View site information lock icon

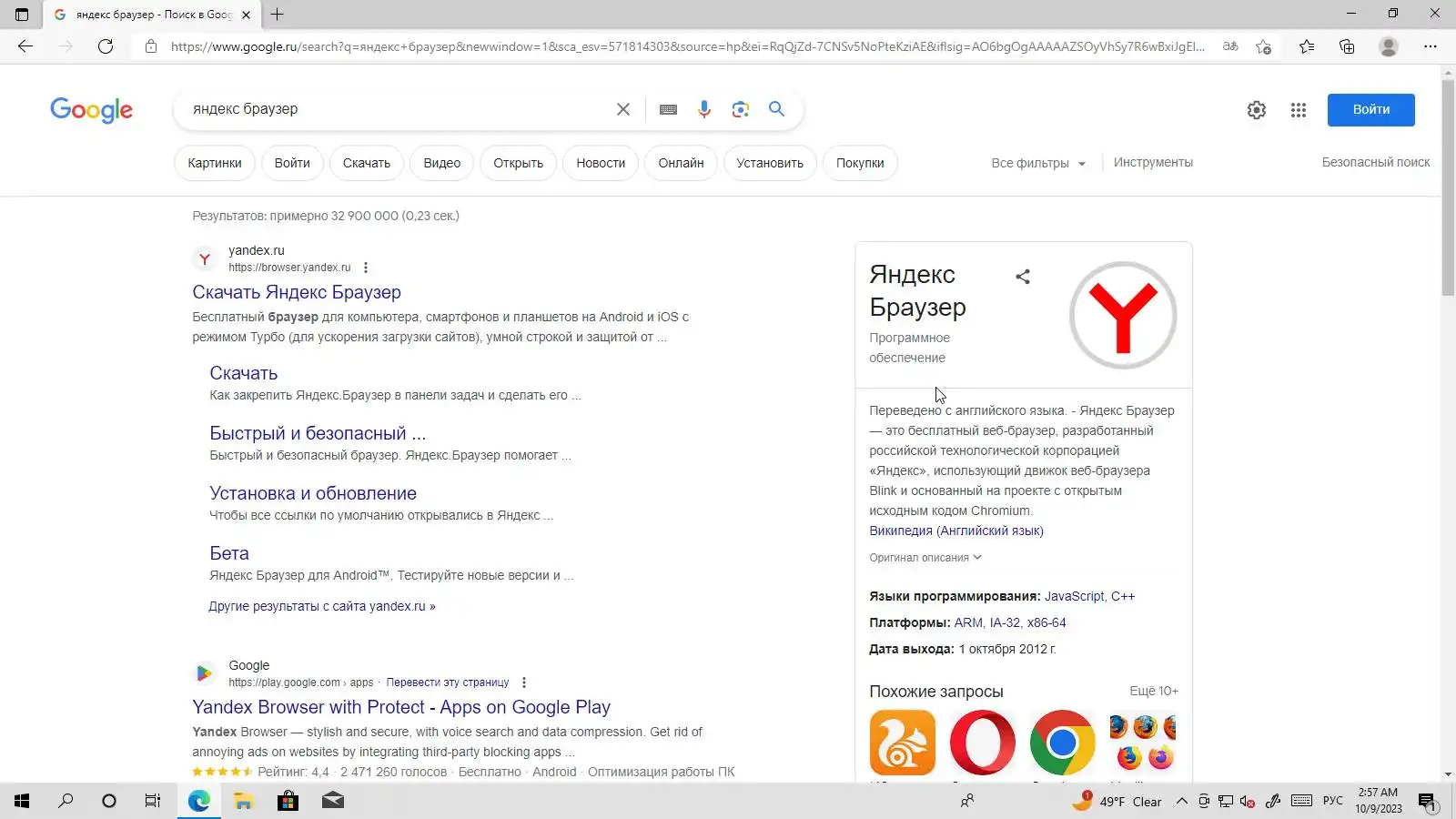click(x=151, y=46)
